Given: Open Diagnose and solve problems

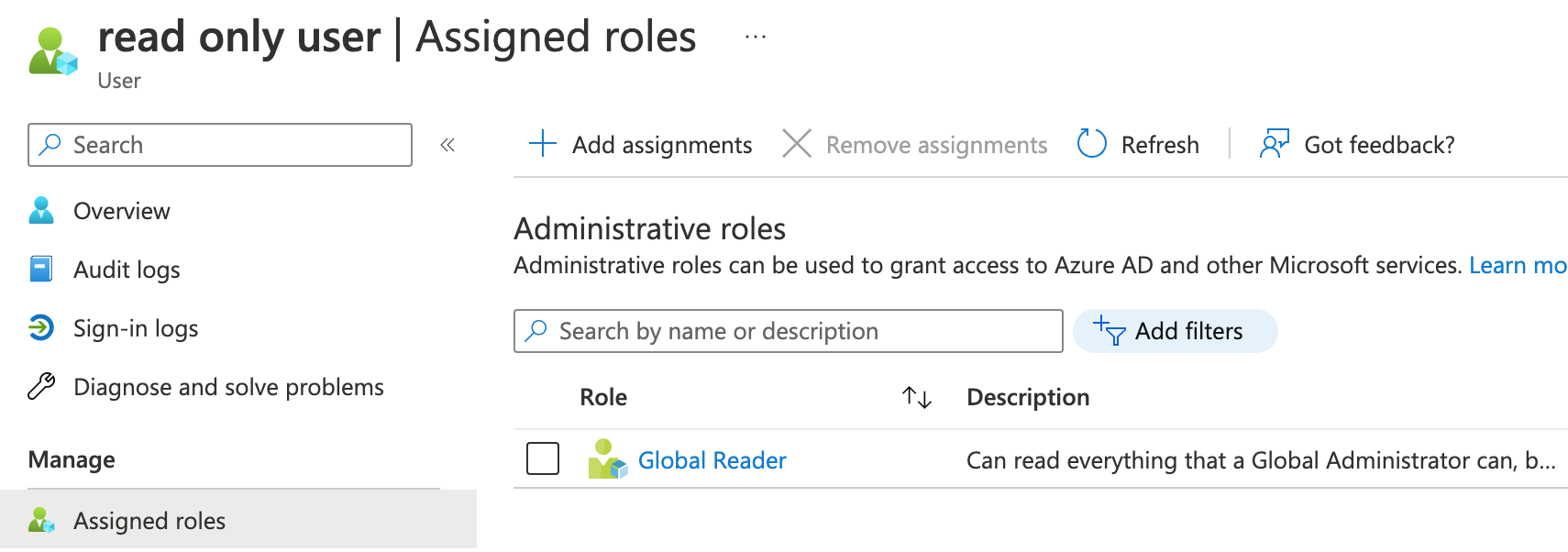Looking at the screenshot, I should pyautogui.click(x=228, y=387).
